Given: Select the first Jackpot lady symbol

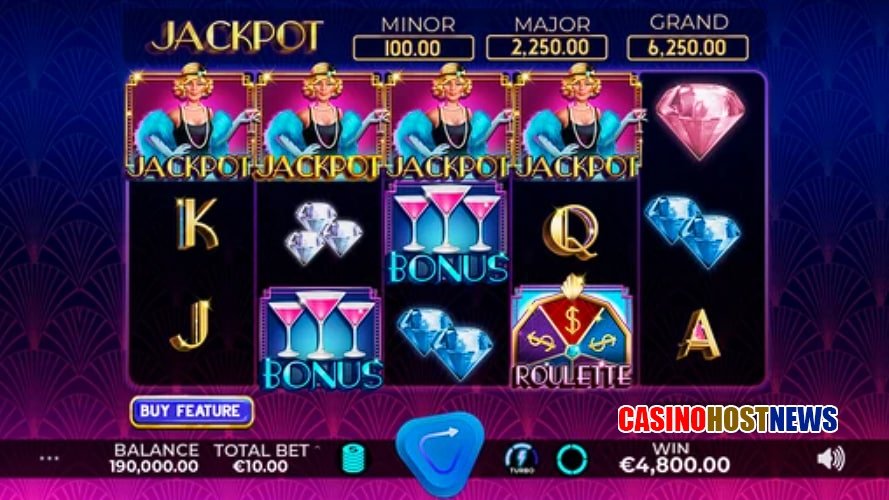Looking at the screenshot, I should 190,122.
